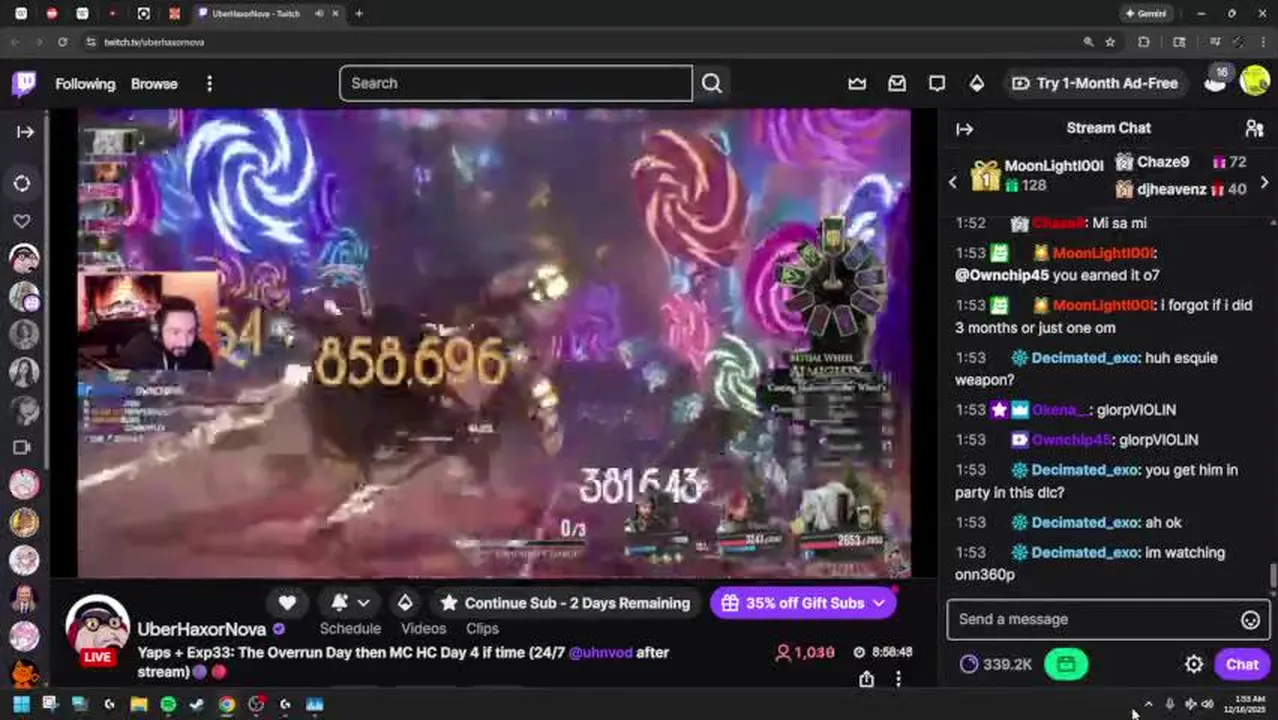Click the Bits cheer icon below the video
This screenshot has height=720, width=1278.
pos(405,603)
